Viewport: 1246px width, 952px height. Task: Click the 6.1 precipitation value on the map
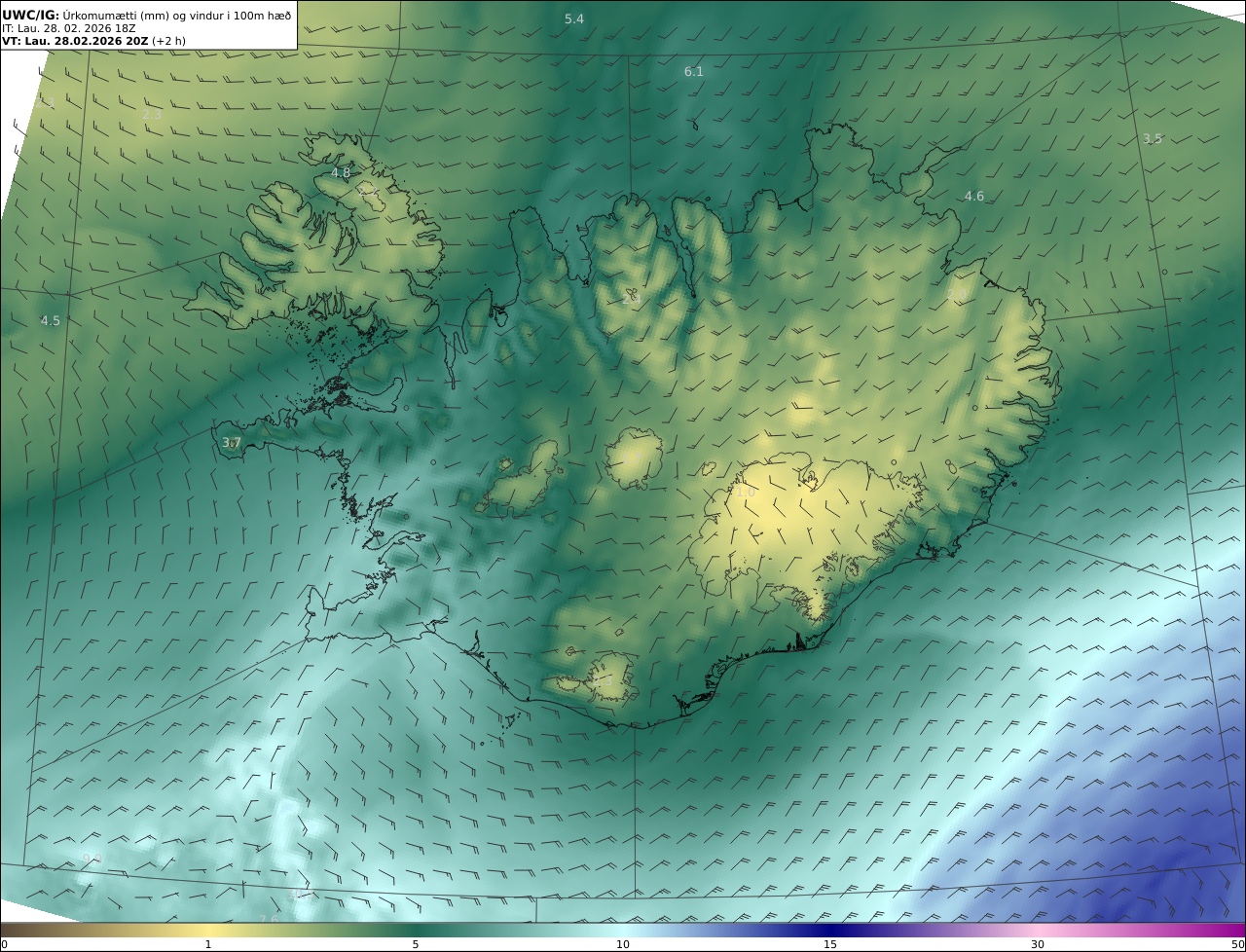coord(693,71)
